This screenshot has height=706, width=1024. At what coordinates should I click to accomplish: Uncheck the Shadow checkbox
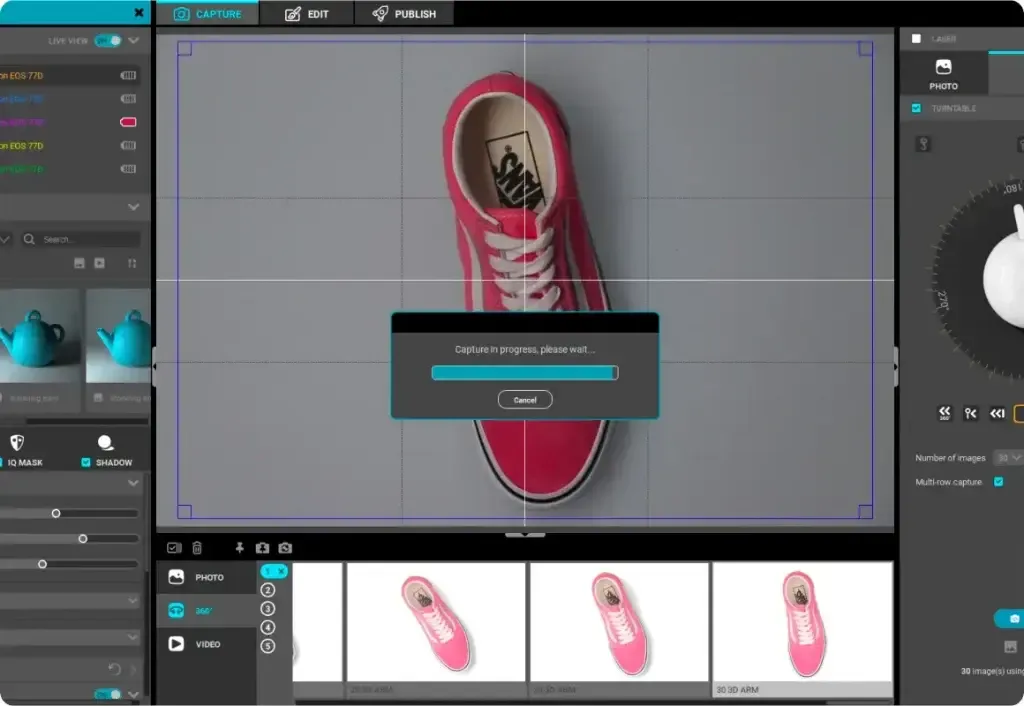click(86, 463)
